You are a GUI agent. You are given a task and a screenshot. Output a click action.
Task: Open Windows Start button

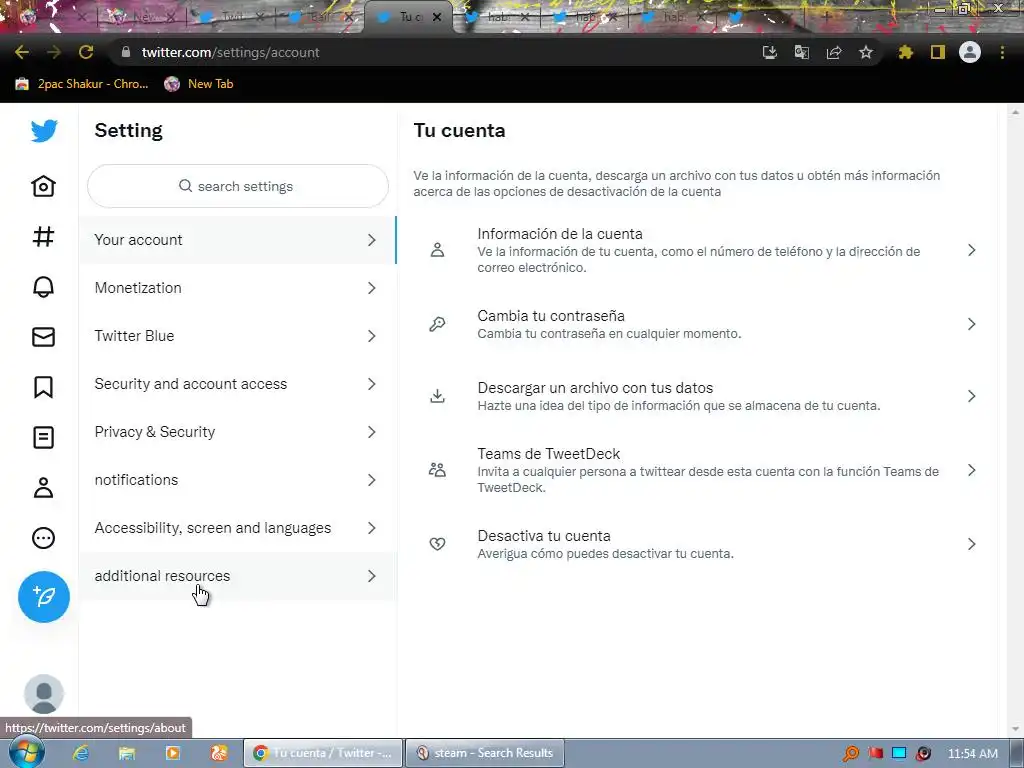pos(27,753)
